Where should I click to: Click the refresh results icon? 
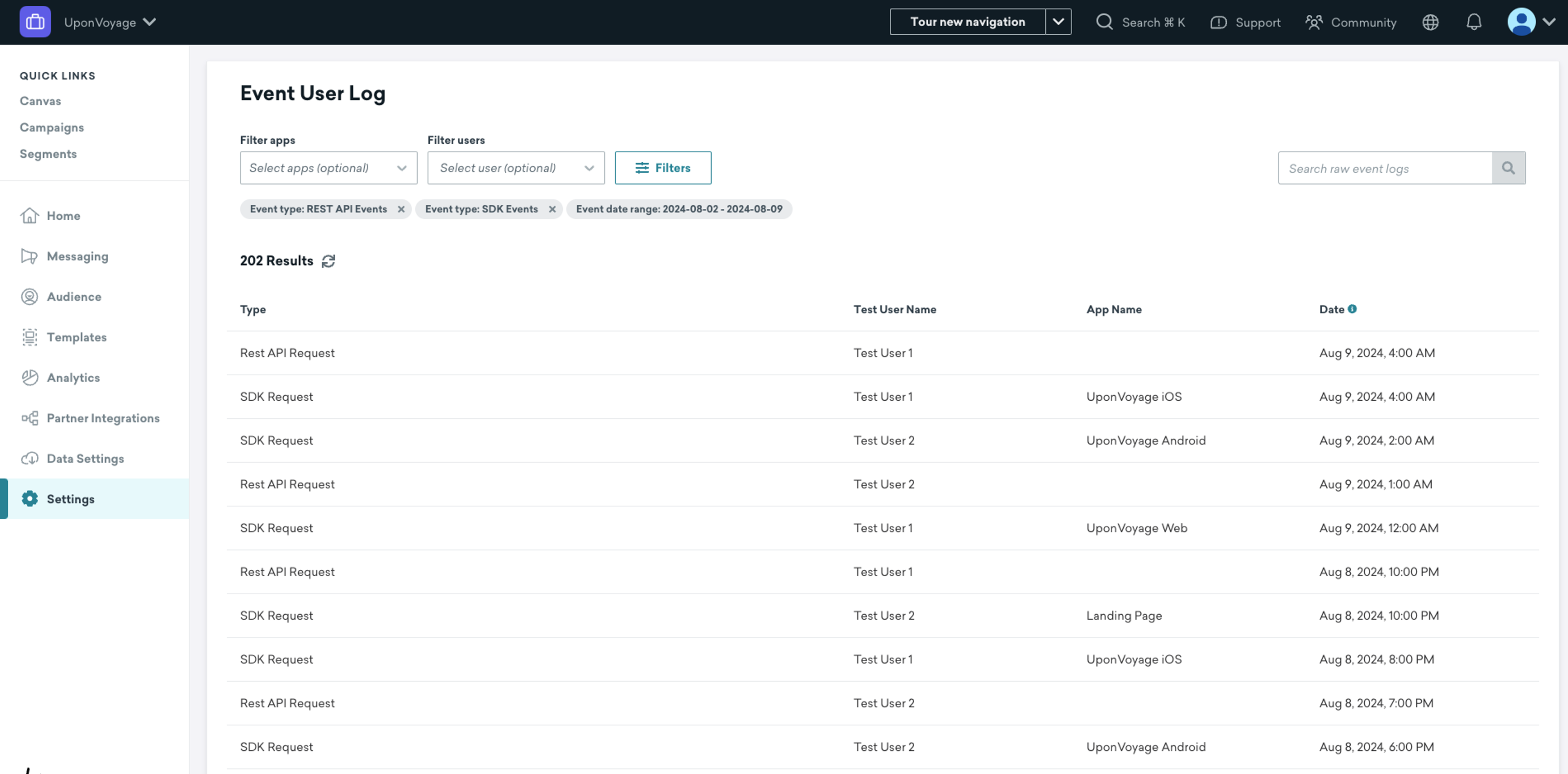(328, 261)
